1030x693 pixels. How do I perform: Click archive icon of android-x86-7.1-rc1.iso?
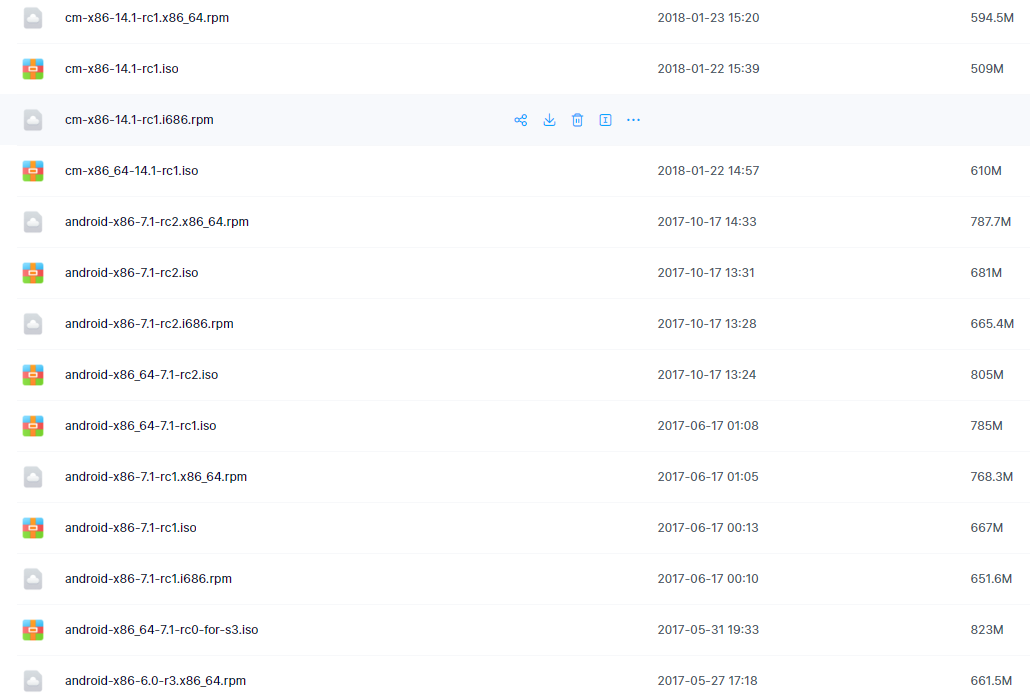(x=33, y=528)
